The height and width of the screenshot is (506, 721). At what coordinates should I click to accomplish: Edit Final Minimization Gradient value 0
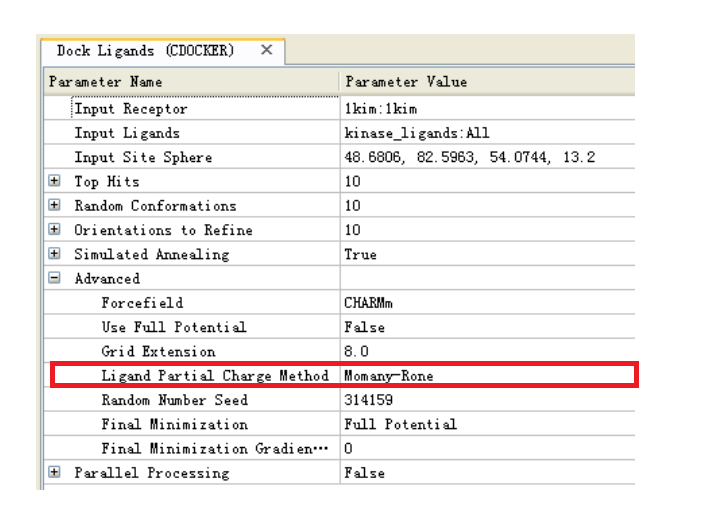[x=348, y=448]
